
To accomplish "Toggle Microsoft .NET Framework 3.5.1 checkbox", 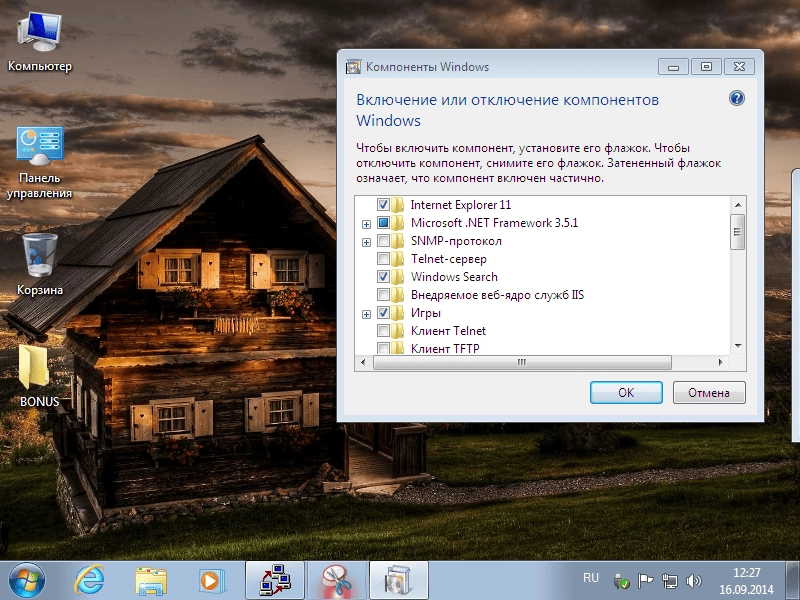I will (383, 223).
